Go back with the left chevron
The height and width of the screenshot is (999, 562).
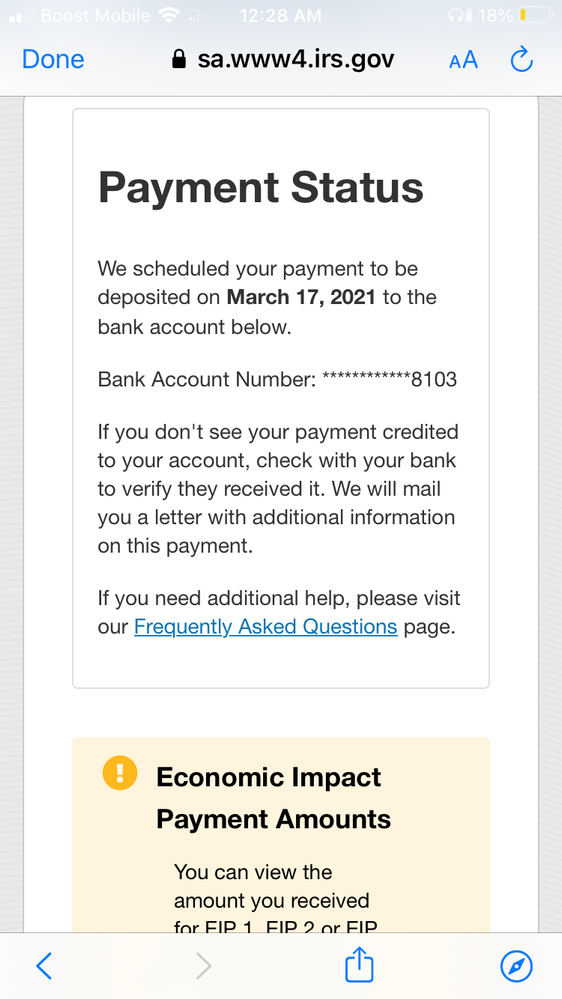[x=44, y=967]
